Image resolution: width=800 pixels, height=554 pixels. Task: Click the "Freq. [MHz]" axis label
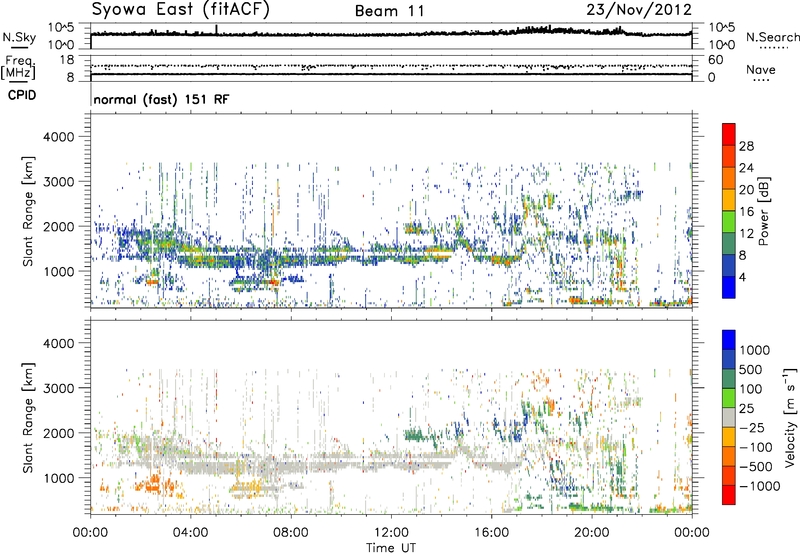click(18, 67)
